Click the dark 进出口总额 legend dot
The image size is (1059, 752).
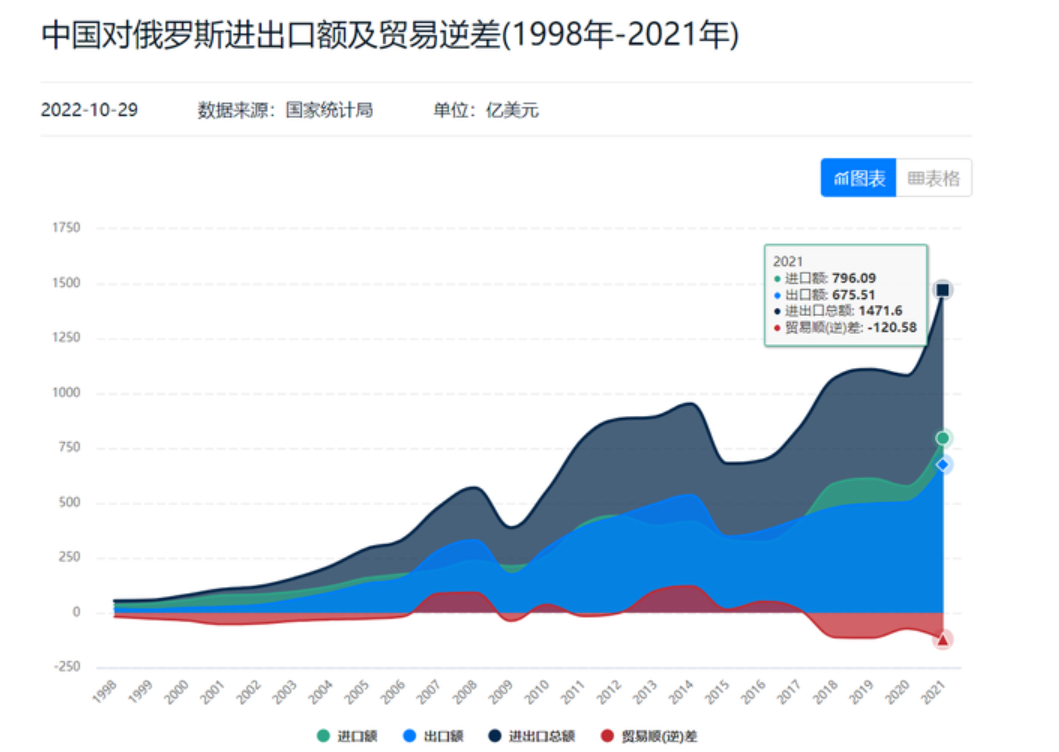(494, 735)
